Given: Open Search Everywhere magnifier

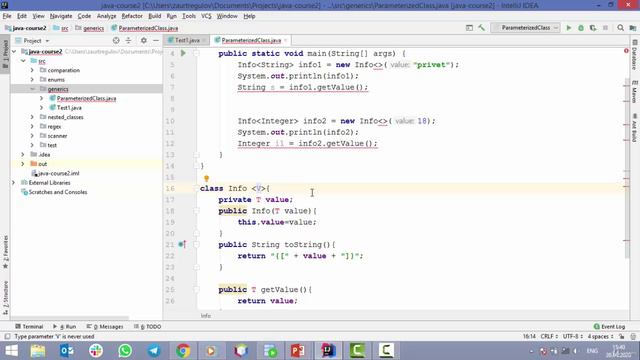Looking at the screenshot, I should (620, 28).
